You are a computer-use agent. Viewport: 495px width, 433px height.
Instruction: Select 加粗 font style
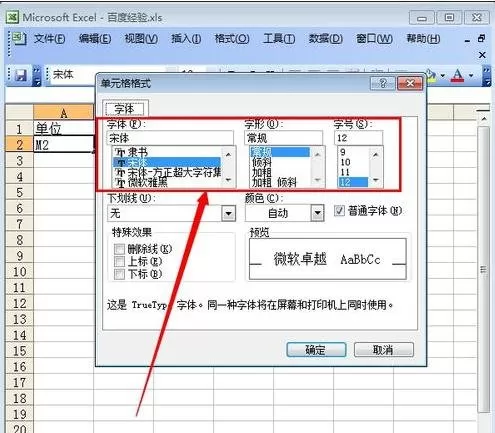tap(280, 173)
